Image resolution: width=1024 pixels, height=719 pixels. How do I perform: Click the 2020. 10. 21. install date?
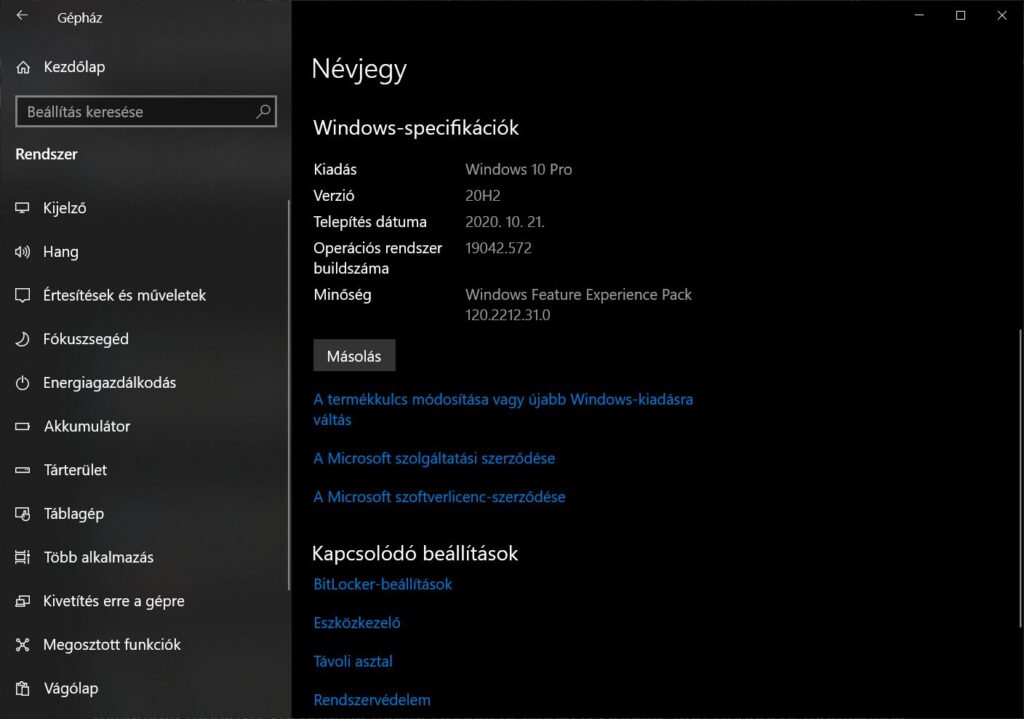click(x=504, y=222)
